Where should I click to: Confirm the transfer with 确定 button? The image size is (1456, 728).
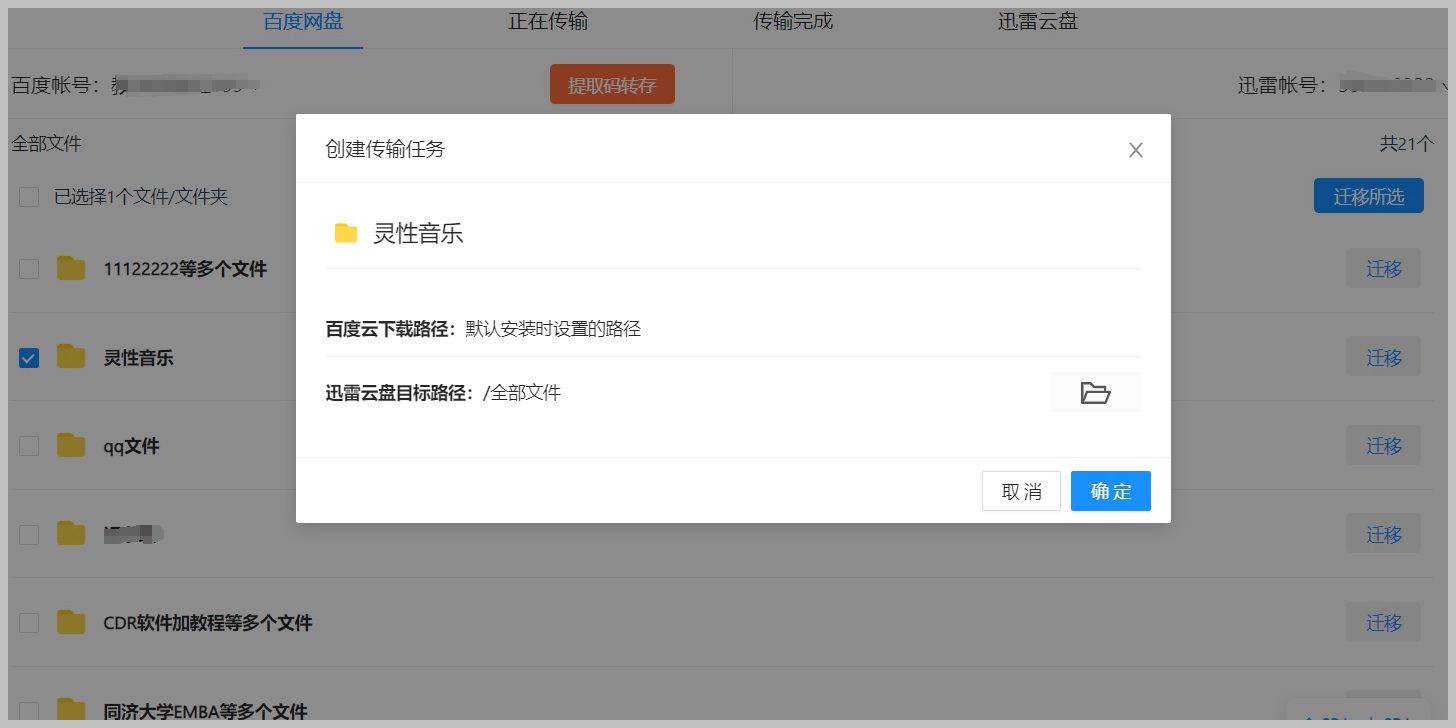(x=1110, y=491)
